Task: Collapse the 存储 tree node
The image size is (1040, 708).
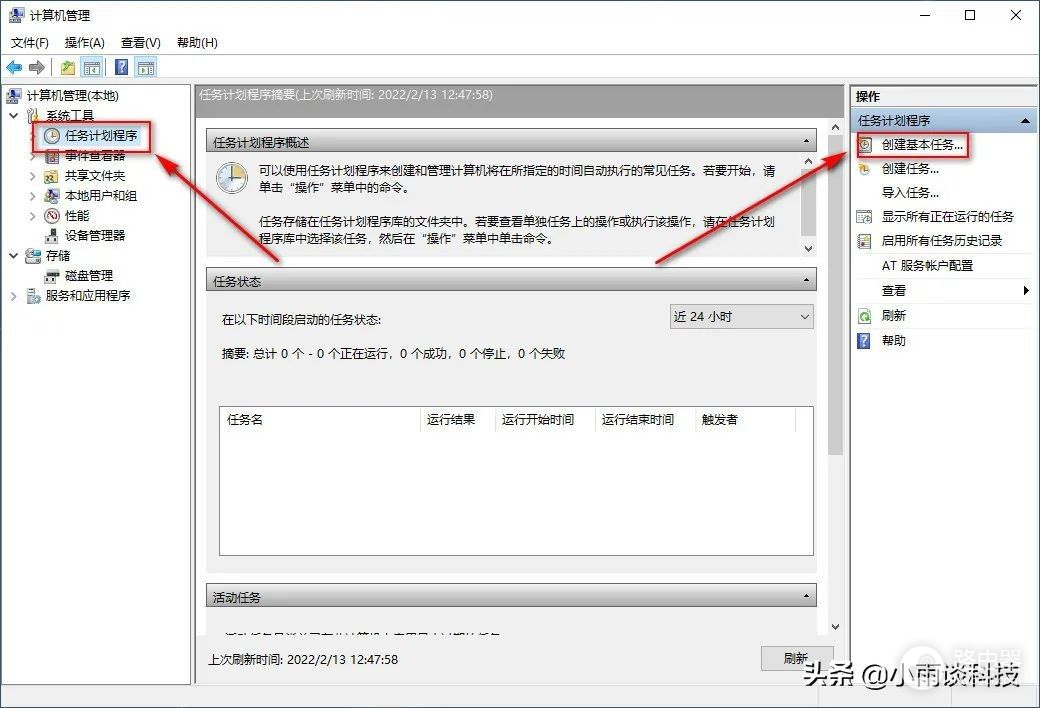Action: [x=13, y=255]
